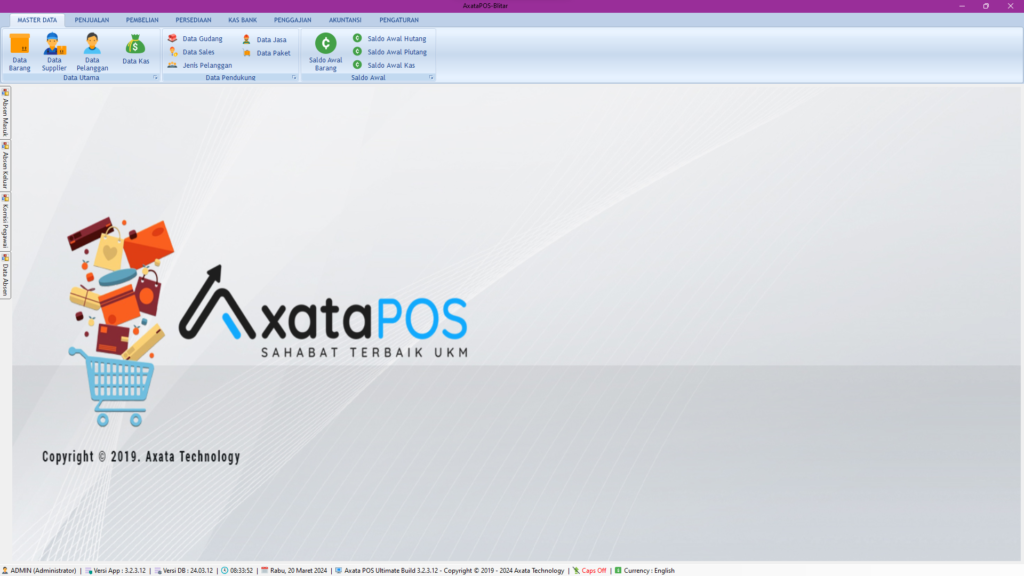This screenshot has height=576, width=1024.
Task: Switch to the MASTER DATA tab
Action: tap(37, 20)
